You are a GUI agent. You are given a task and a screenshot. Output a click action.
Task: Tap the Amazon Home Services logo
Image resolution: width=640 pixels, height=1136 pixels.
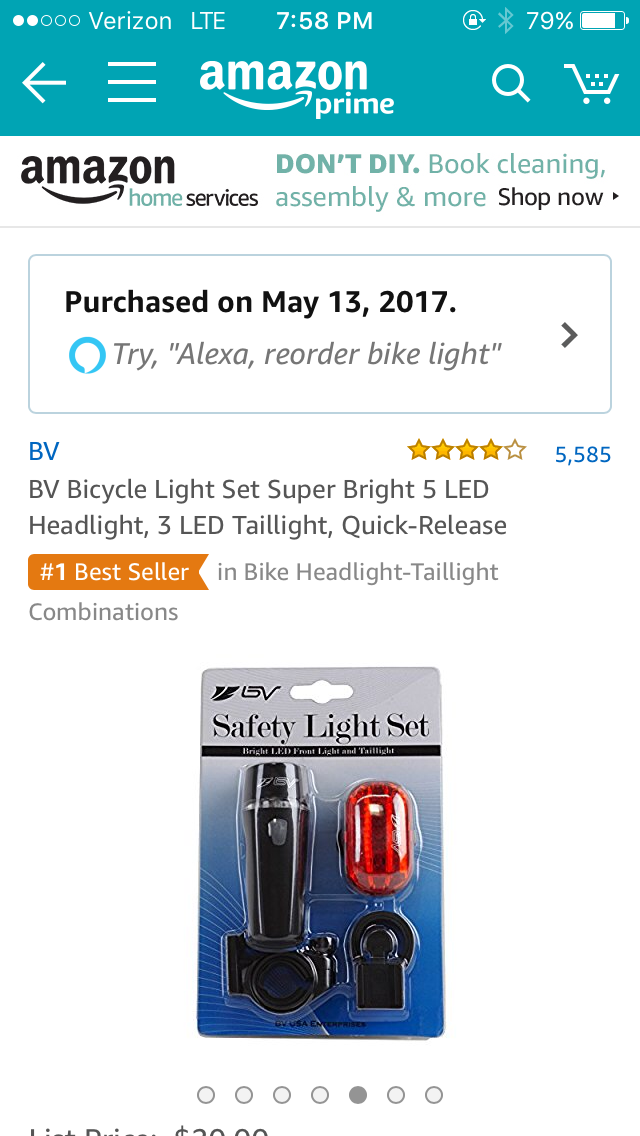tap(139, 182)
